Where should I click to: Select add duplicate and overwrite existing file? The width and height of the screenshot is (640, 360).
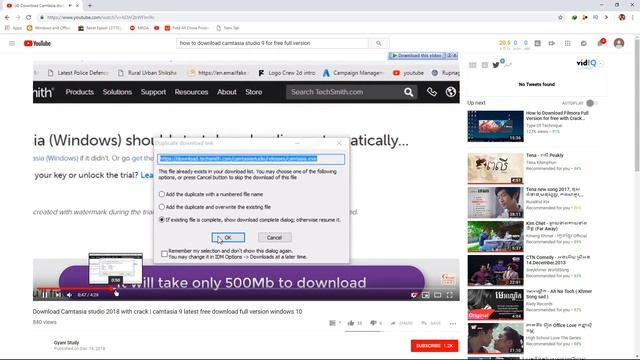(x=162, y=207)
